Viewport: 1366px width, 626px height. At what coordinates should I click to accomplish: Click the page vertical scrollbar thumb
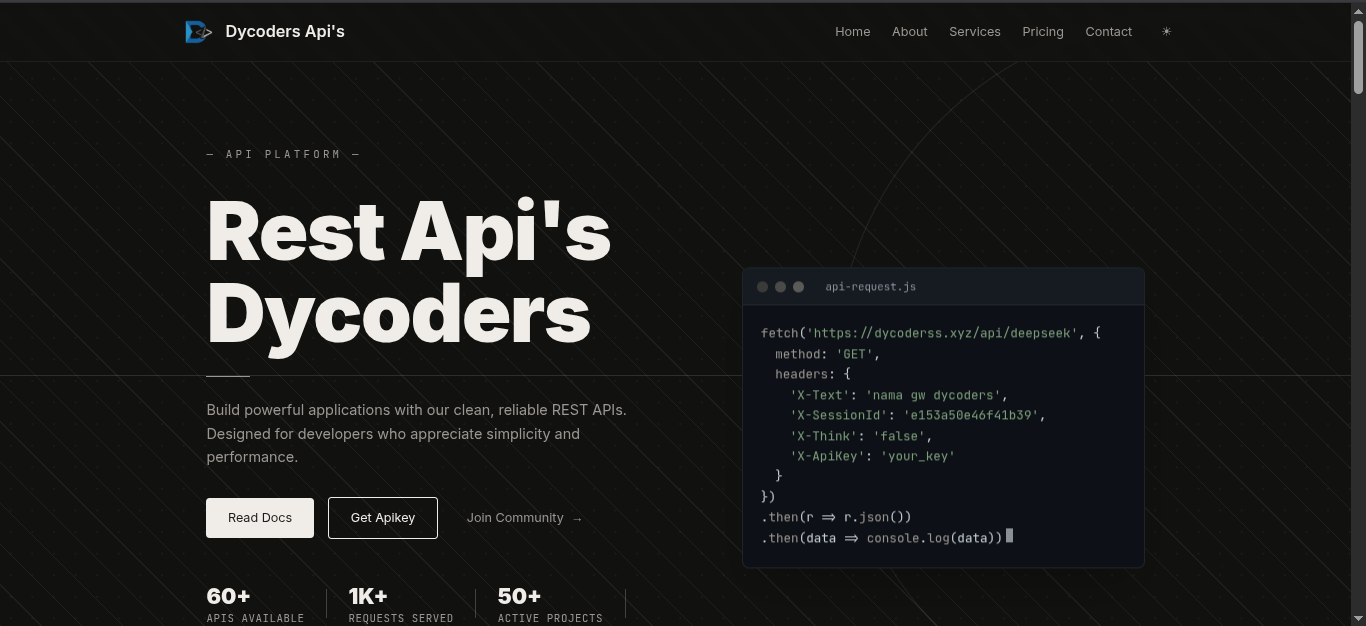(x=1358, y=57)
